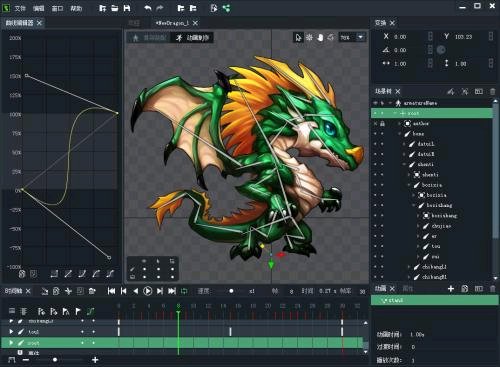
Task: Toggle the lock icon on the second tree row
Action: (x=382, y=124)
